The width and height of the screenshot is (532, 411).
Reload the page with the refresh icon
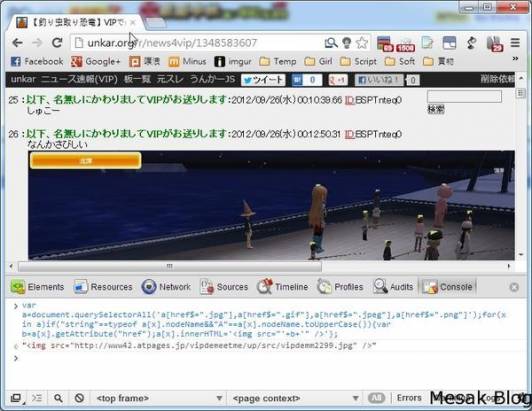pos(57,42)
